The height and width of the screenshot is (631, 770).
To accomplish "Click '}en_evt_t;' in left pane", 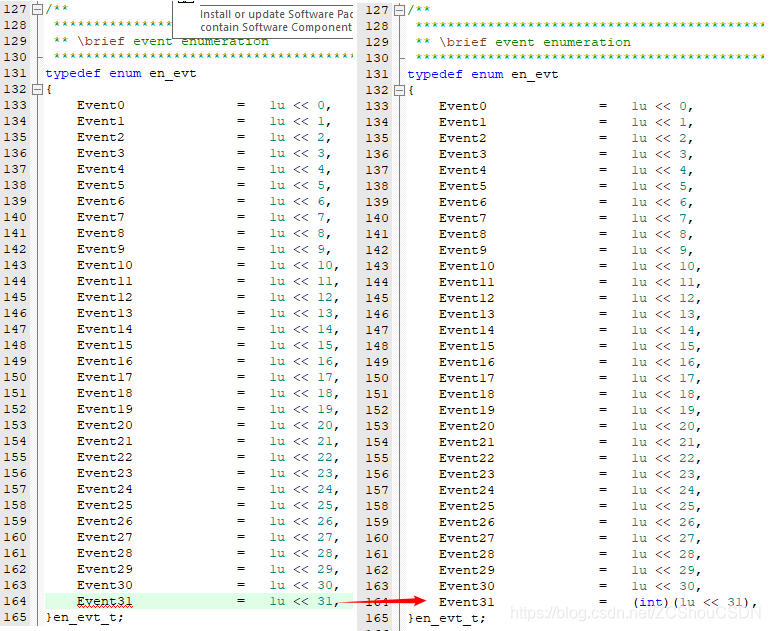I will click(x=84, y=617).
